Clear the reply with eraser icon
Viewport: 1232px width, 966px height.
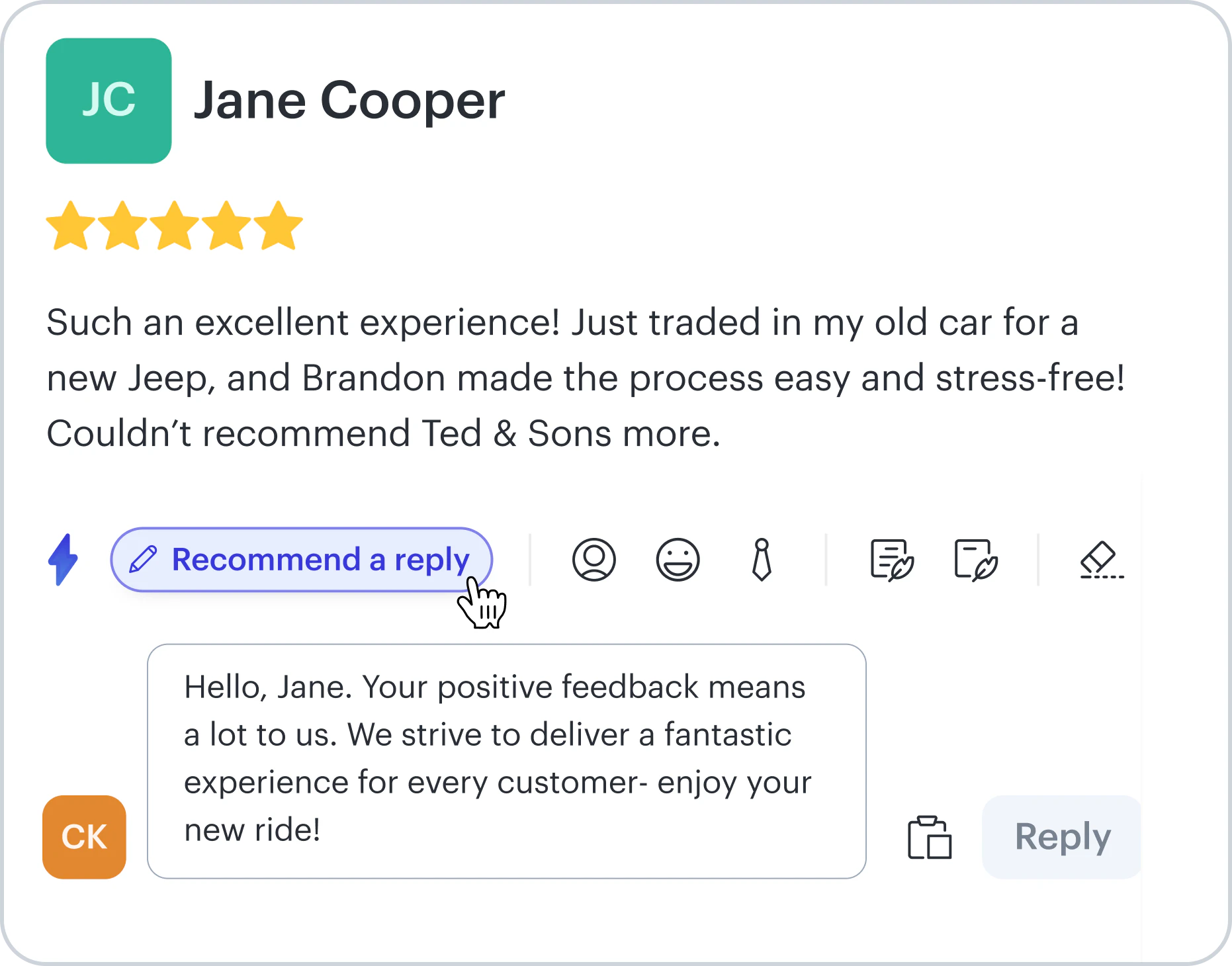point(1101,560)
